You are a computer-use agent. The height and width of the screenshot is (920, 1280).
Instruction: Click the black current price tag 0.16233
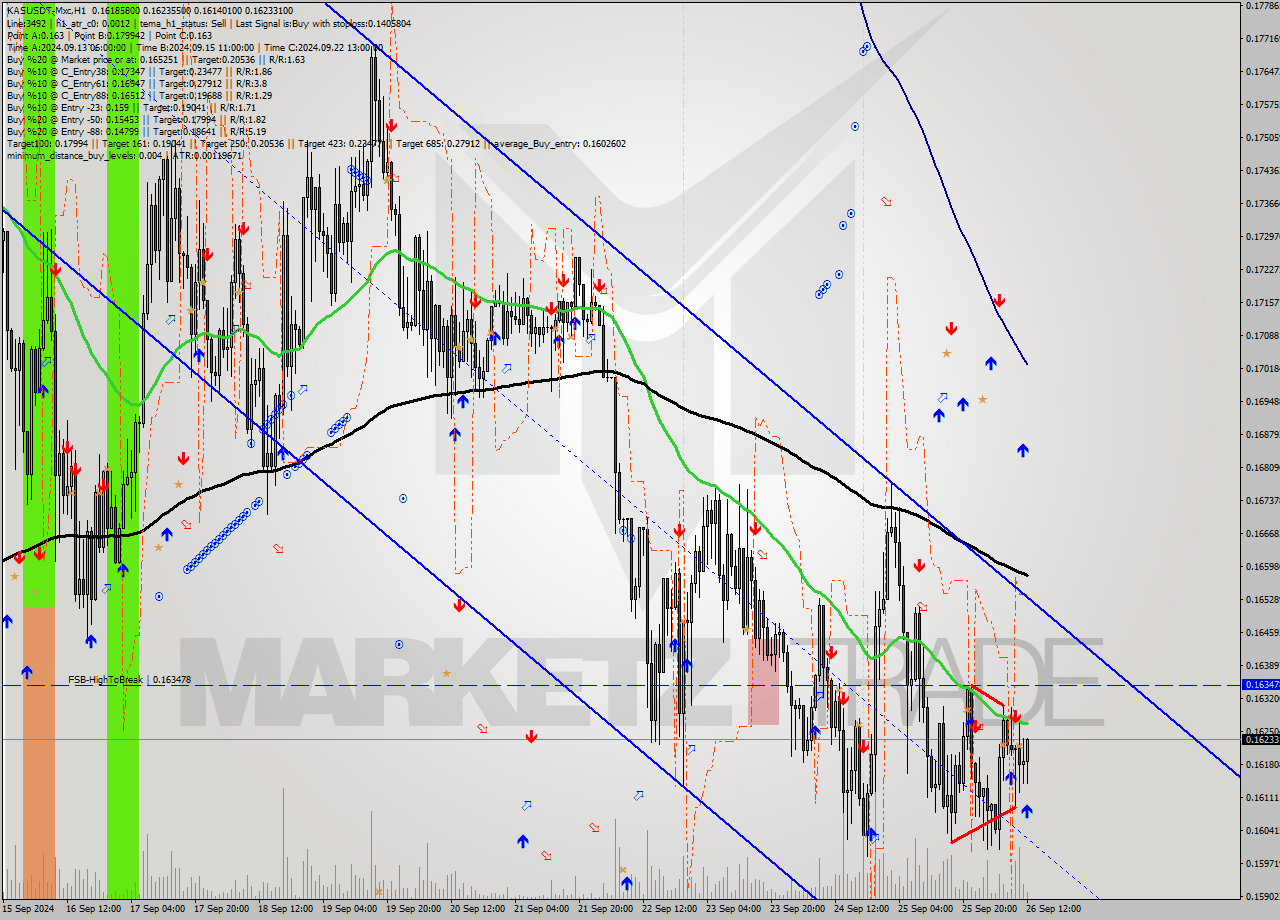click(x=1259, y=739)
